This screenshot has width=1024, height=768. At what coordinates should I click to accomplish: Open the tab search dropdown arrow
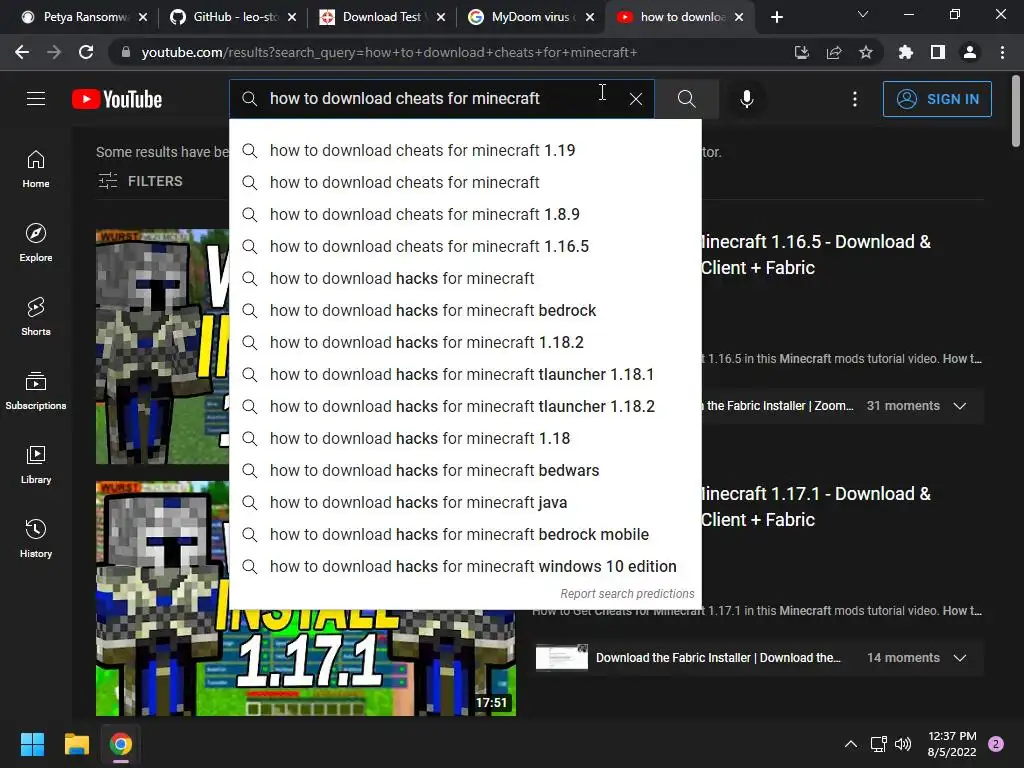(x=863, y=14)
